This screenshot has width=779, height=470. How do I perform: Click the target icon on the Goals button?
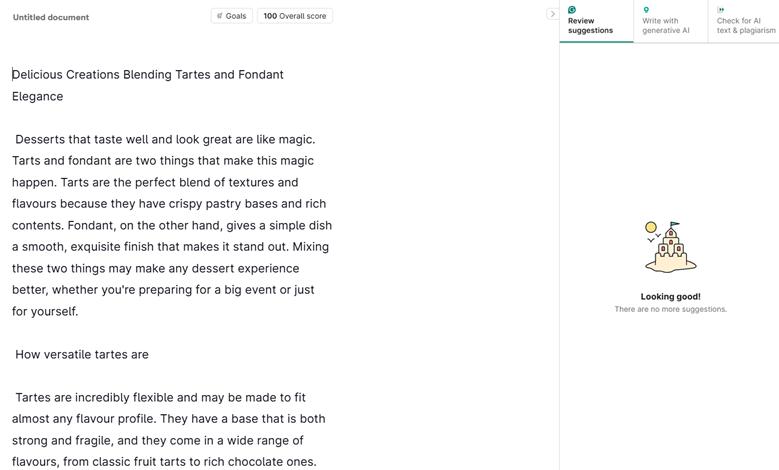tap(220, 16)
